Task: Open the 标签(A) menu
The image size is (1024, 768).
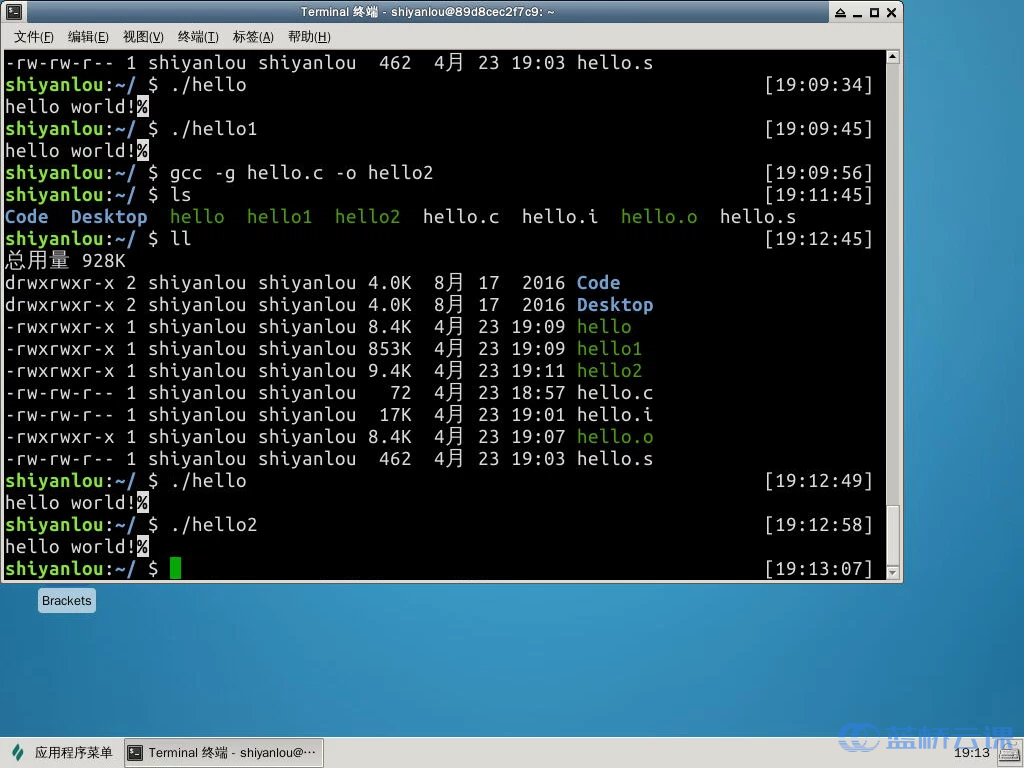Action: 253,37
